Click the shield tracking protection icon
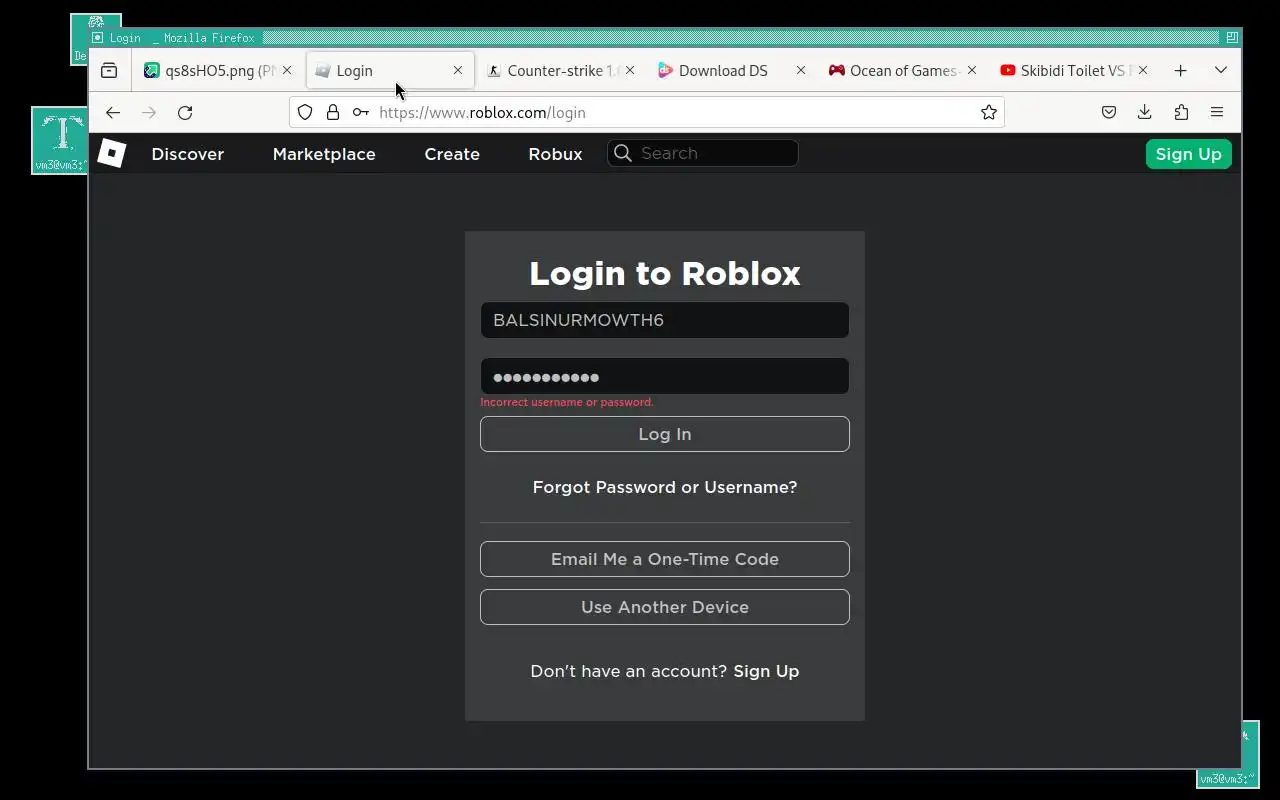This screenshot has width=1280, height=800. point(305,112)
